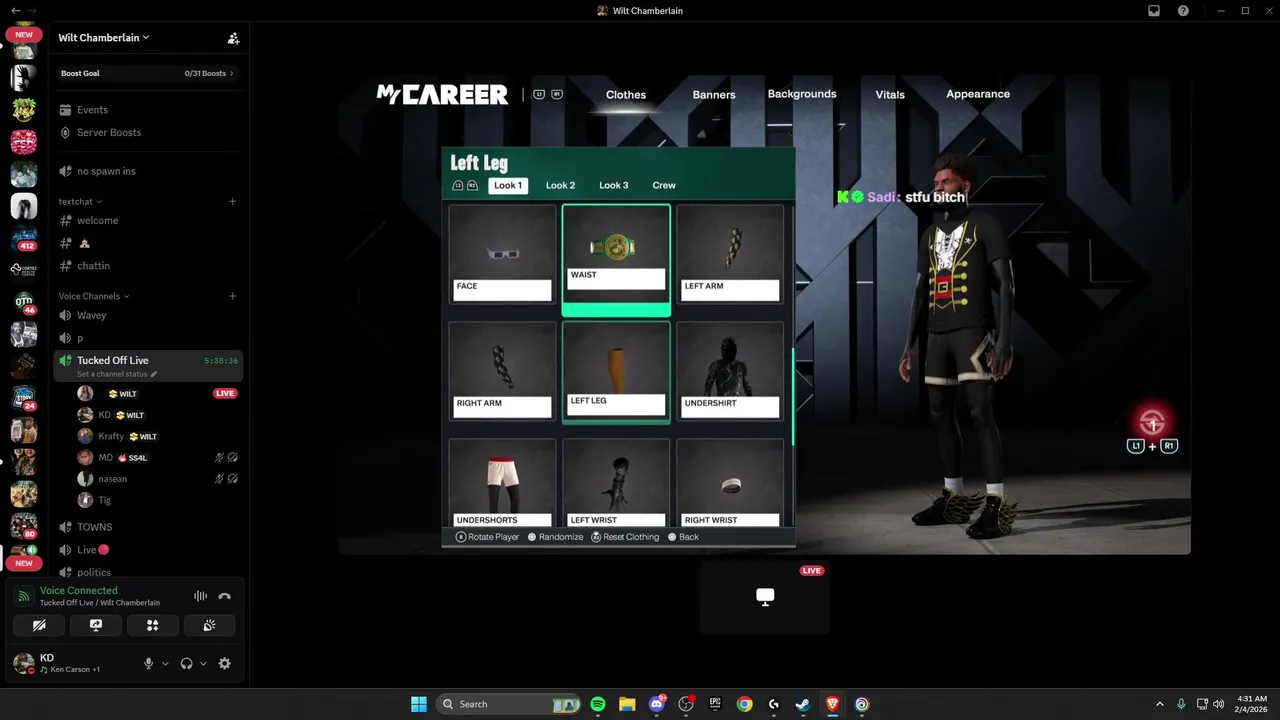Expand input device options arrow next to microphone

click(165, 663)
